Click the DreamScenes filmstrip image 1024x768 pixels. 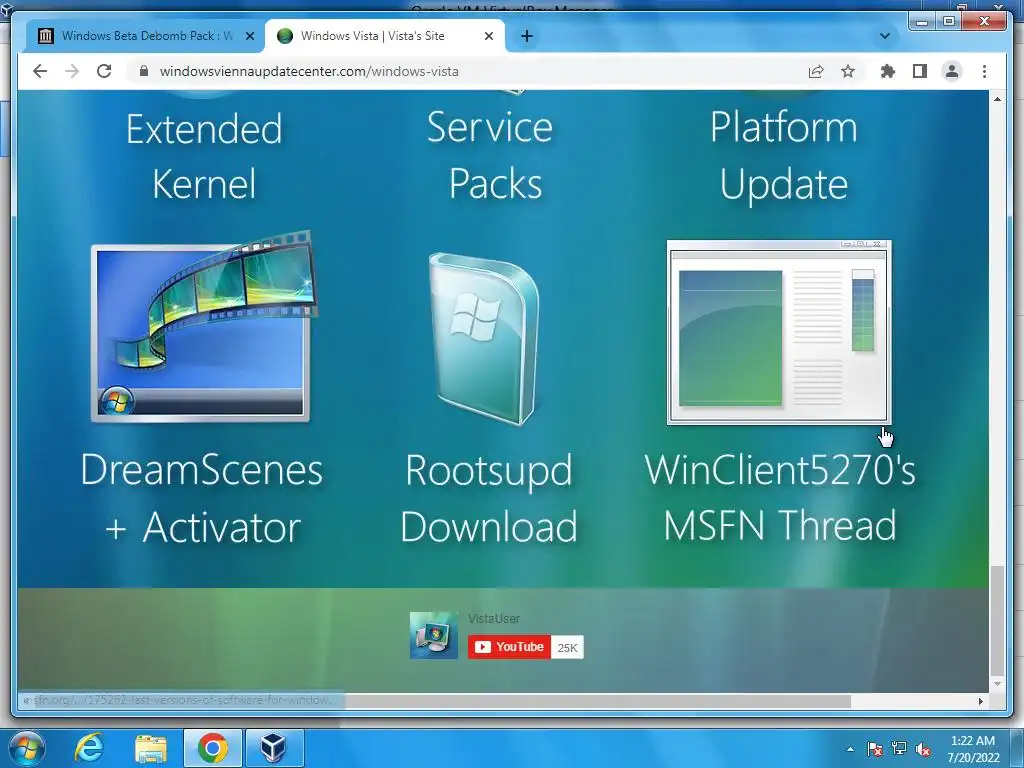pos(203,327)
